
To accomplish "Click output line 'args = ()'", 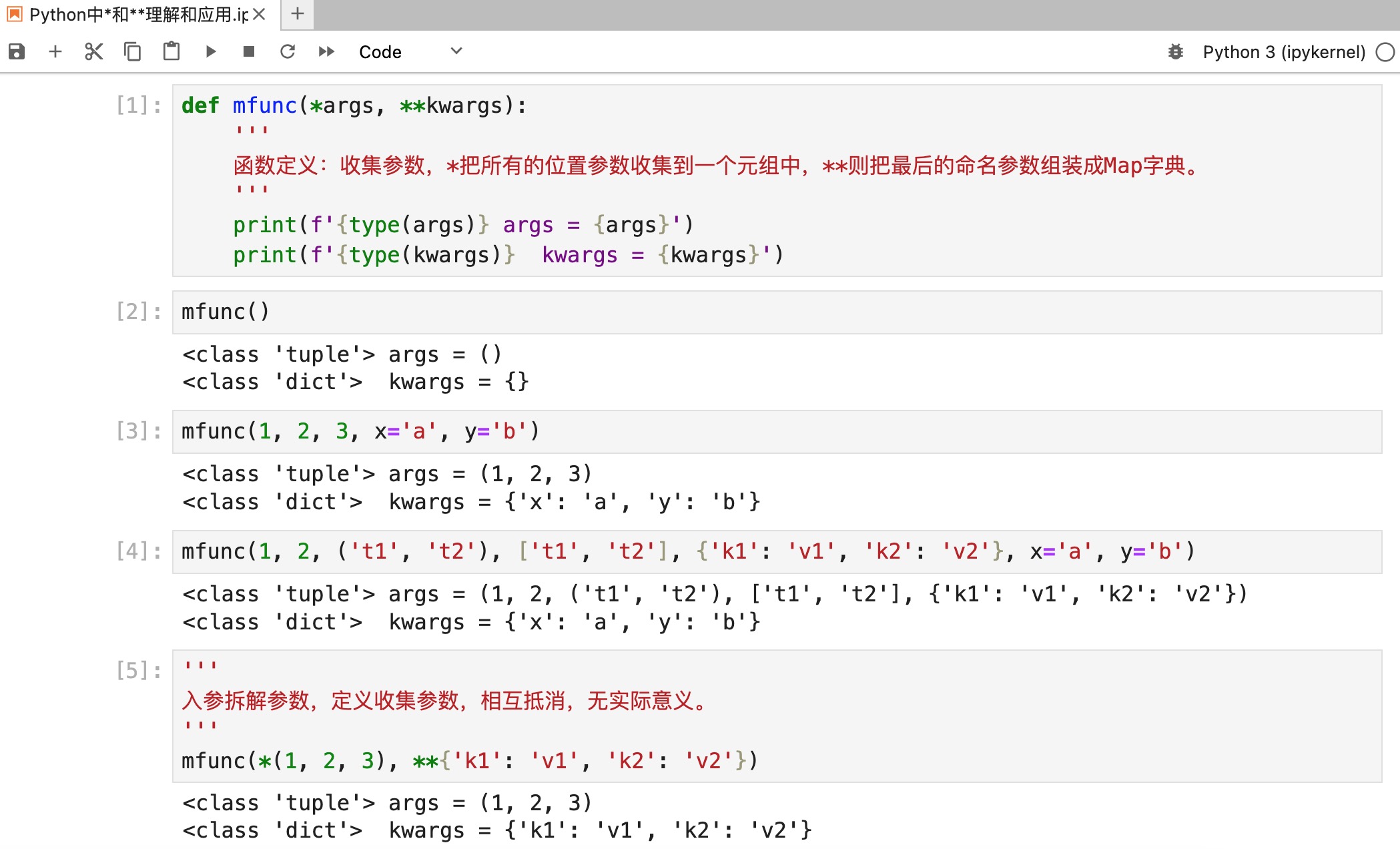I will (x=342, y=354).
